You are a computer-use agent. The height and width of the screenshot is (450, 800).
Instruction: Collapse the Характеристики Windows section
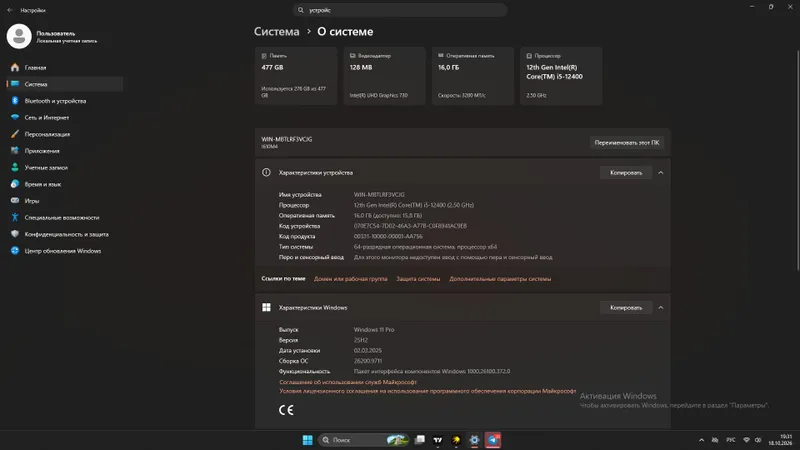coord(661,308)
